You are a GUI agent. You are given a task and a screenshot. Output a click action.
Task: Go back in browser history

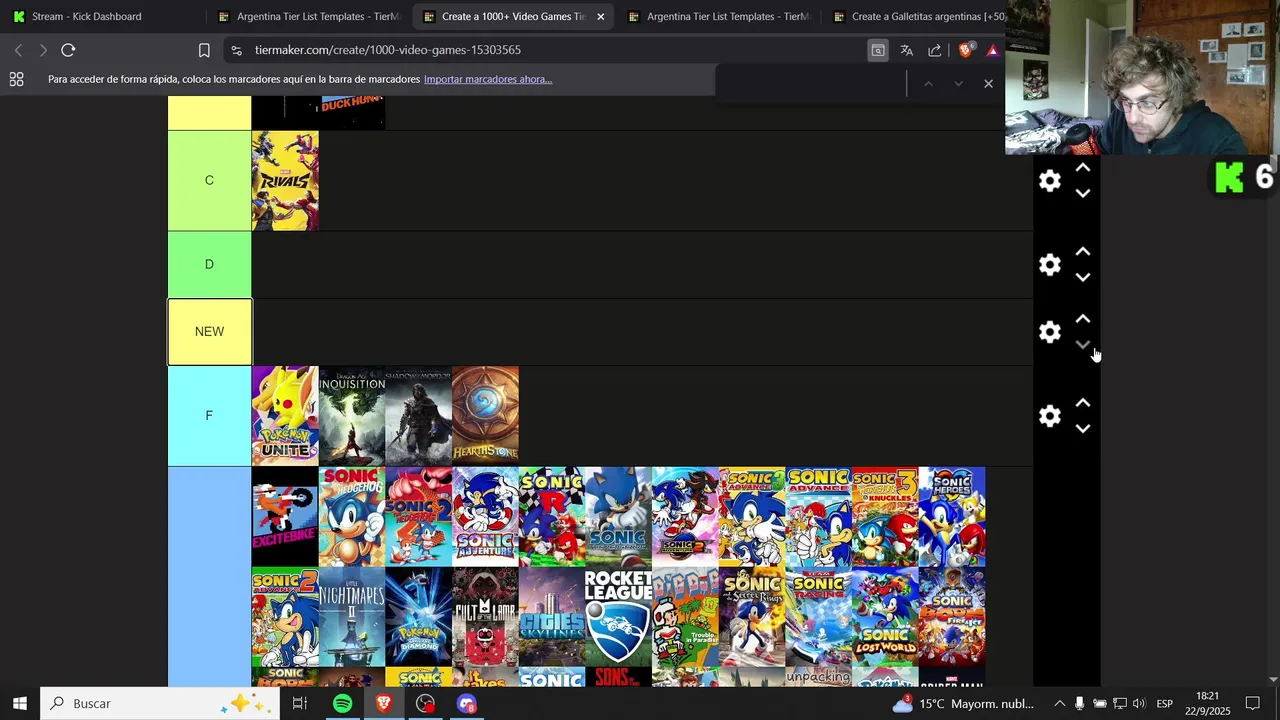click(x=18, y=50)
